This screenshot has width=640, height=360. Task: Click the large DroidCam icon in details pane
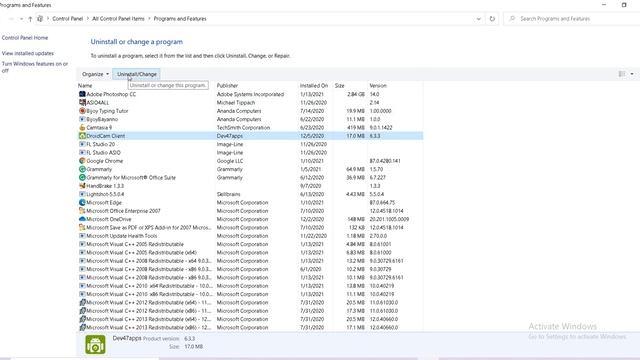pos(96,344)
